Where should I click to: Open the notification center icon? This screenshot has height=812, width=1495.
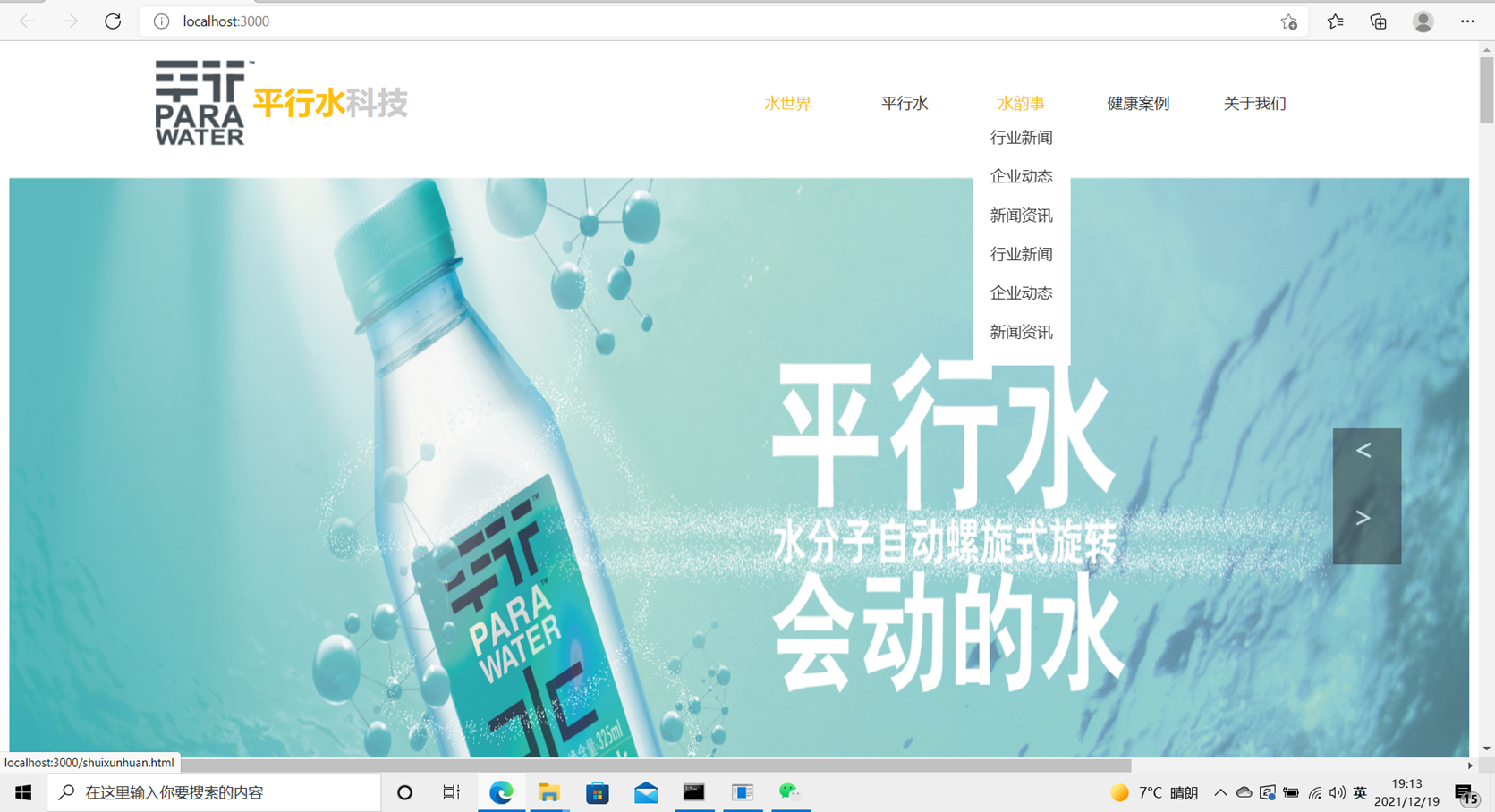coord(1466,793)
